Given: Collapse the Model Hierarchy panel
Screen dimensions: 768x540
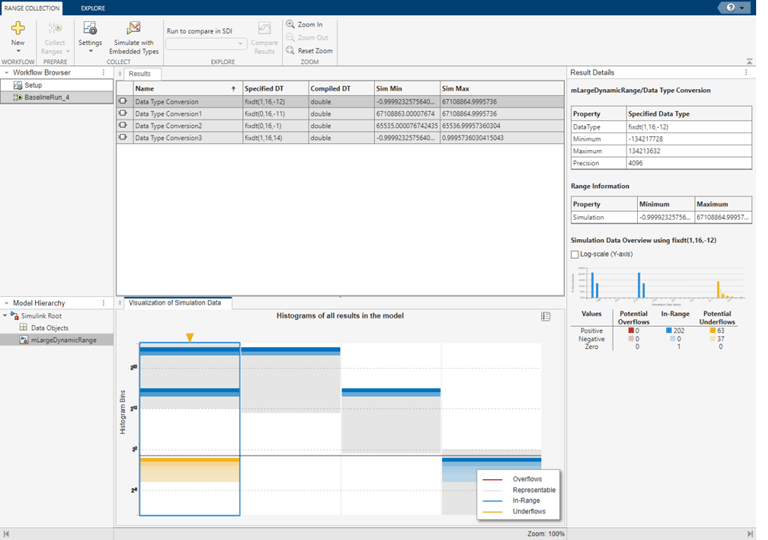Looking at the screenshot, I should coord(6,303).
